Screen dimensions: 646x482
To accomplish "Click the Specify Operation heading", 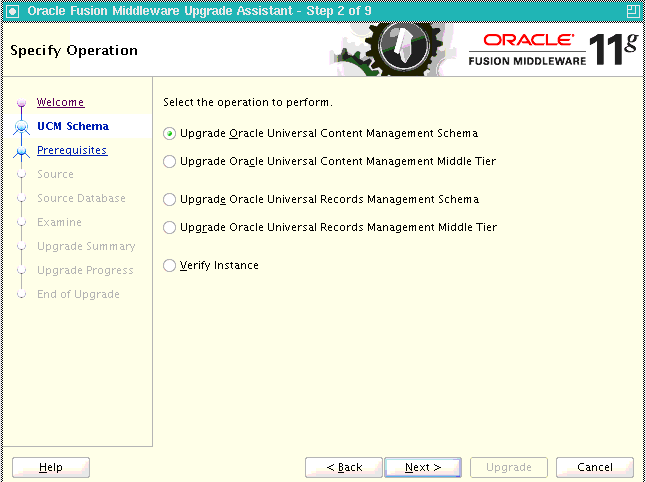I will pyautogui.click(x=74, y=50).
